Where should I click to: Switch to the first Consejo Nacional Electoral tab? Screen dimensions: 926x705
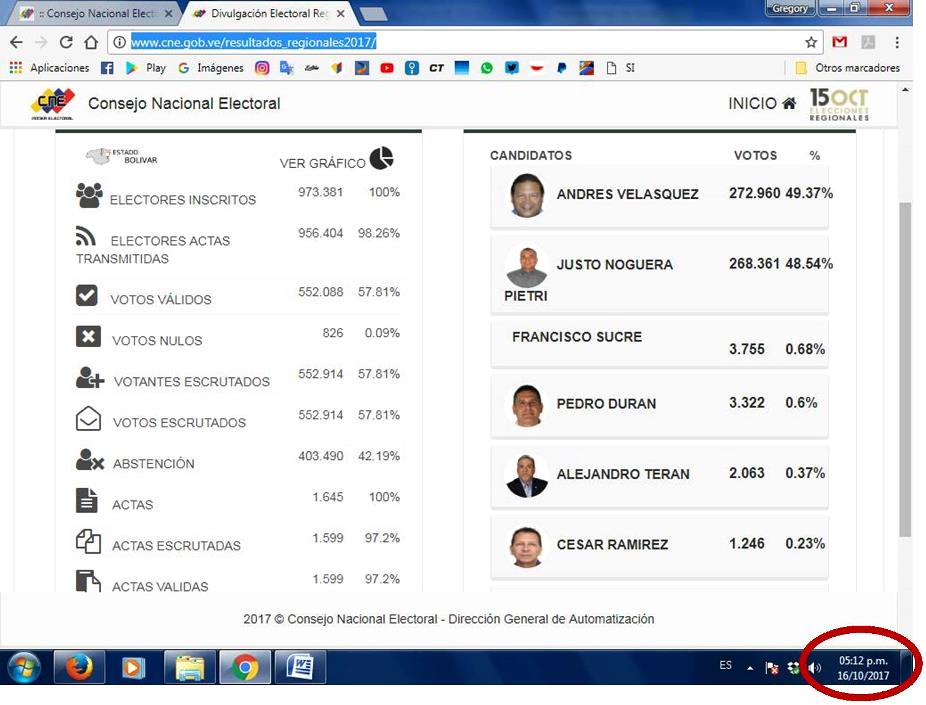(x=90, y=13)
